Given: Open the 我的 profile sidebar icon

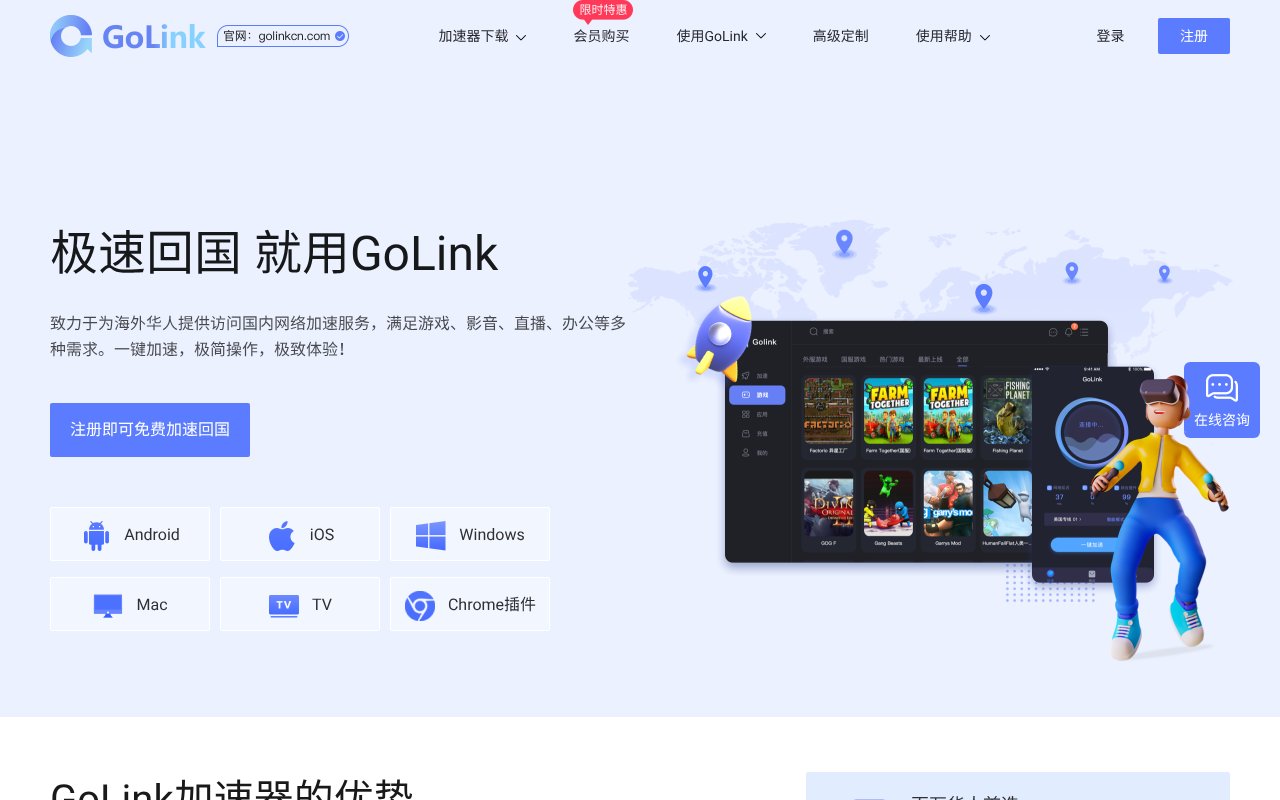Looking at the screenshot, I should coord(746,452).
